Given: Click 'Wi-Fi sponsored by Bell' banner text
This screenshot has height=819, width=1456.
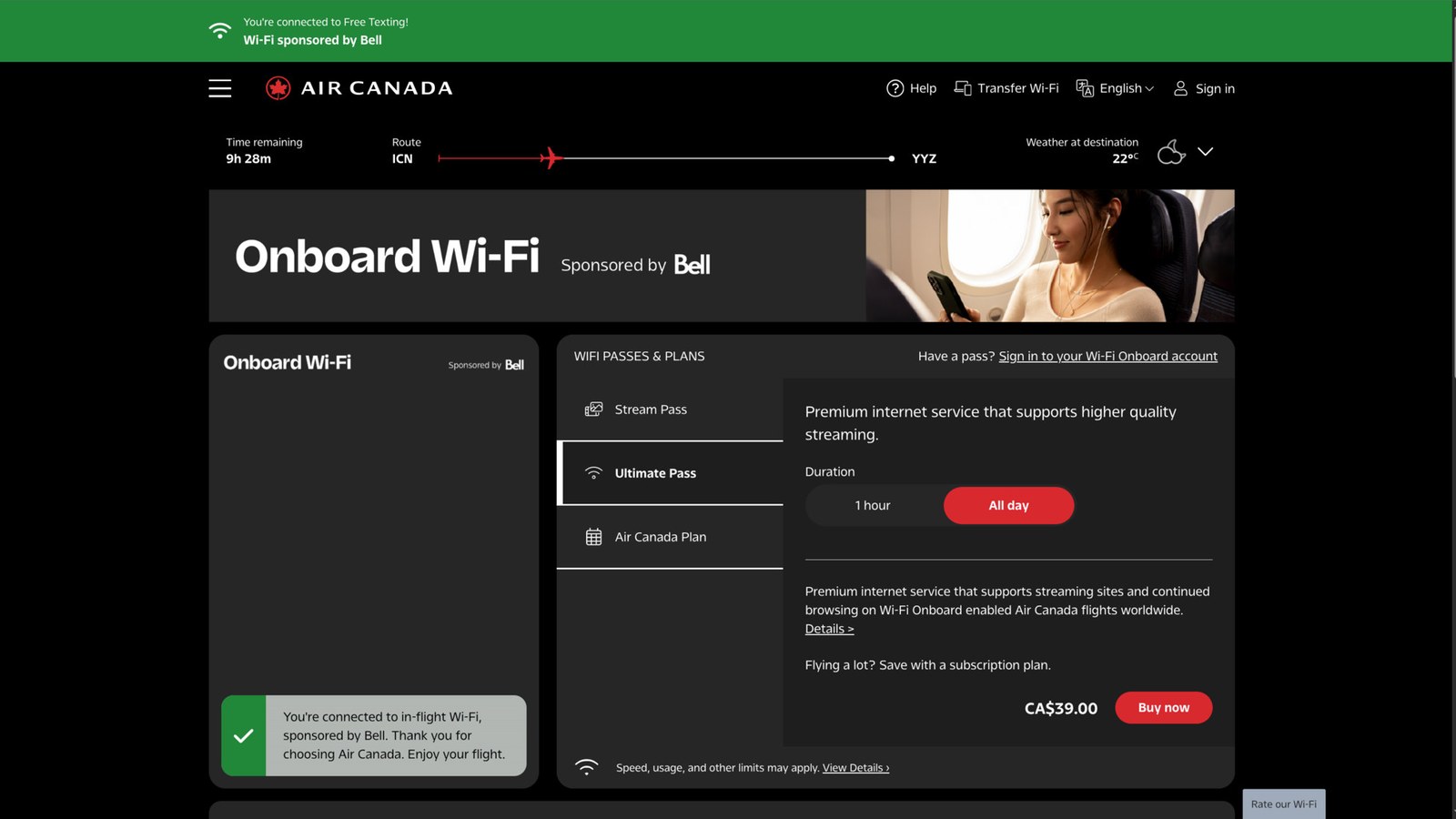Looking at the screenshot, I should tap(312, 40).
